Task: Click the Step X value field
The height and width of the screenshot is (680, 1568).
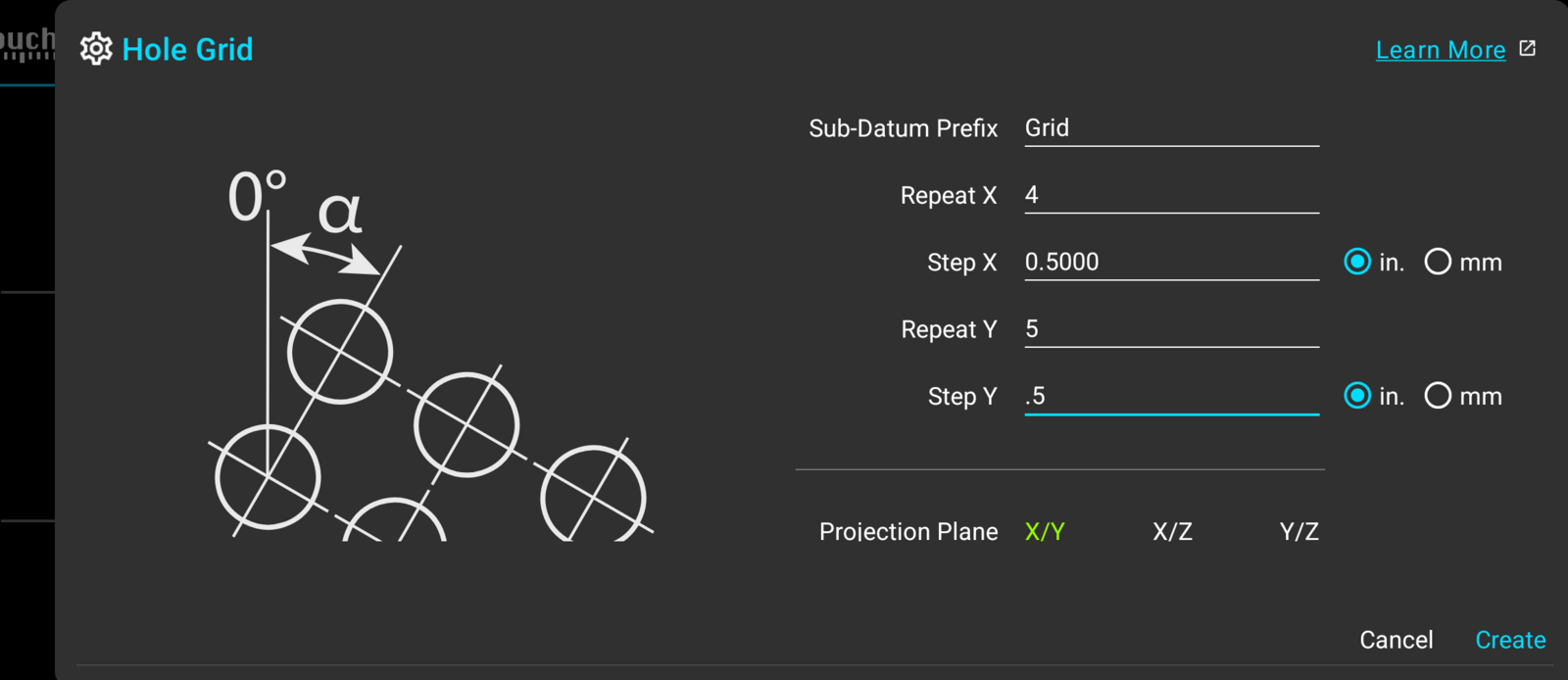Action: click(1172, 262)
